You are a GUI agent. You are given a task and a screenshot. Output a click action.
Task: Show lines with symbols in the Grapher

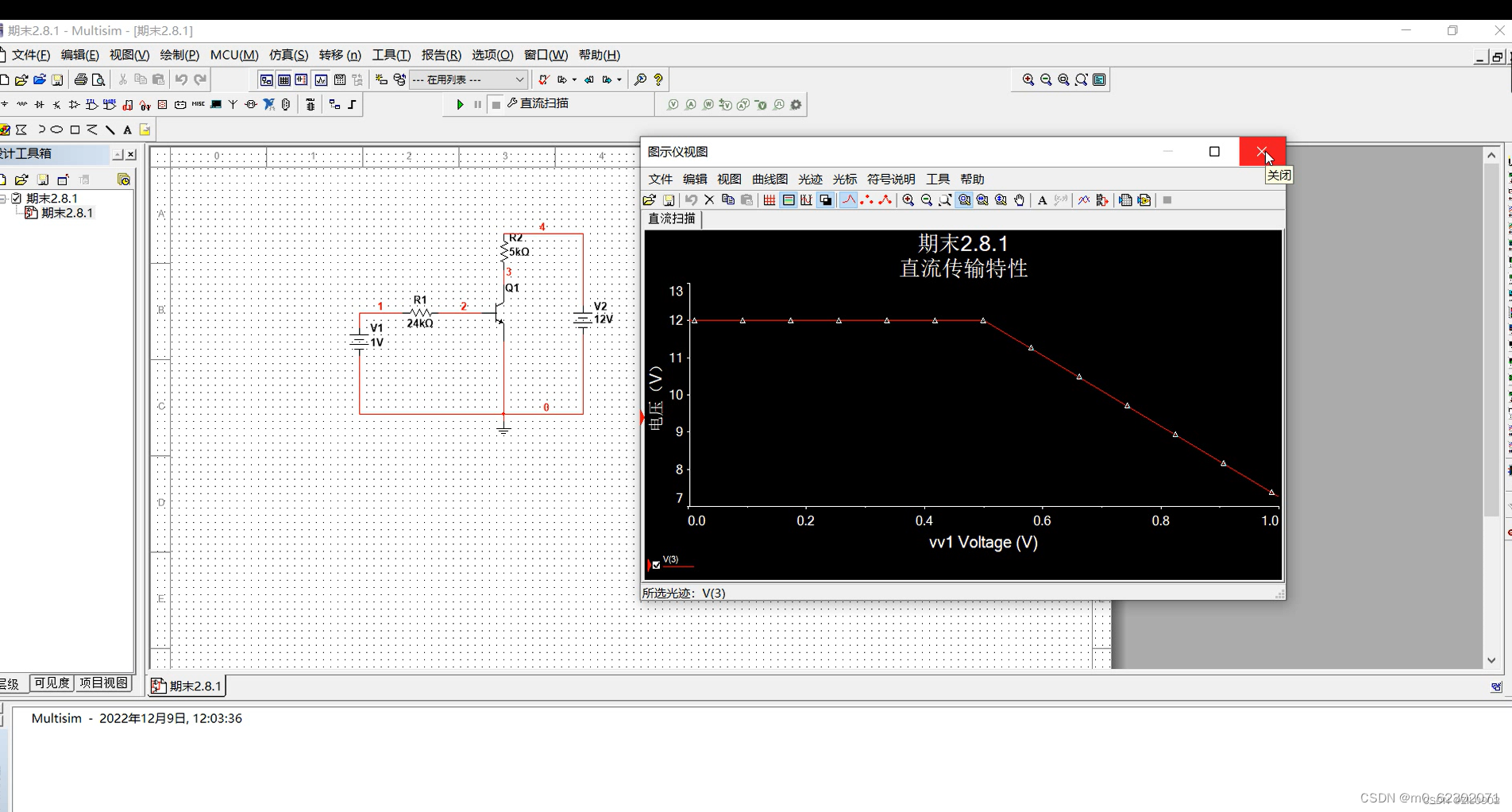tap(885, 200)
